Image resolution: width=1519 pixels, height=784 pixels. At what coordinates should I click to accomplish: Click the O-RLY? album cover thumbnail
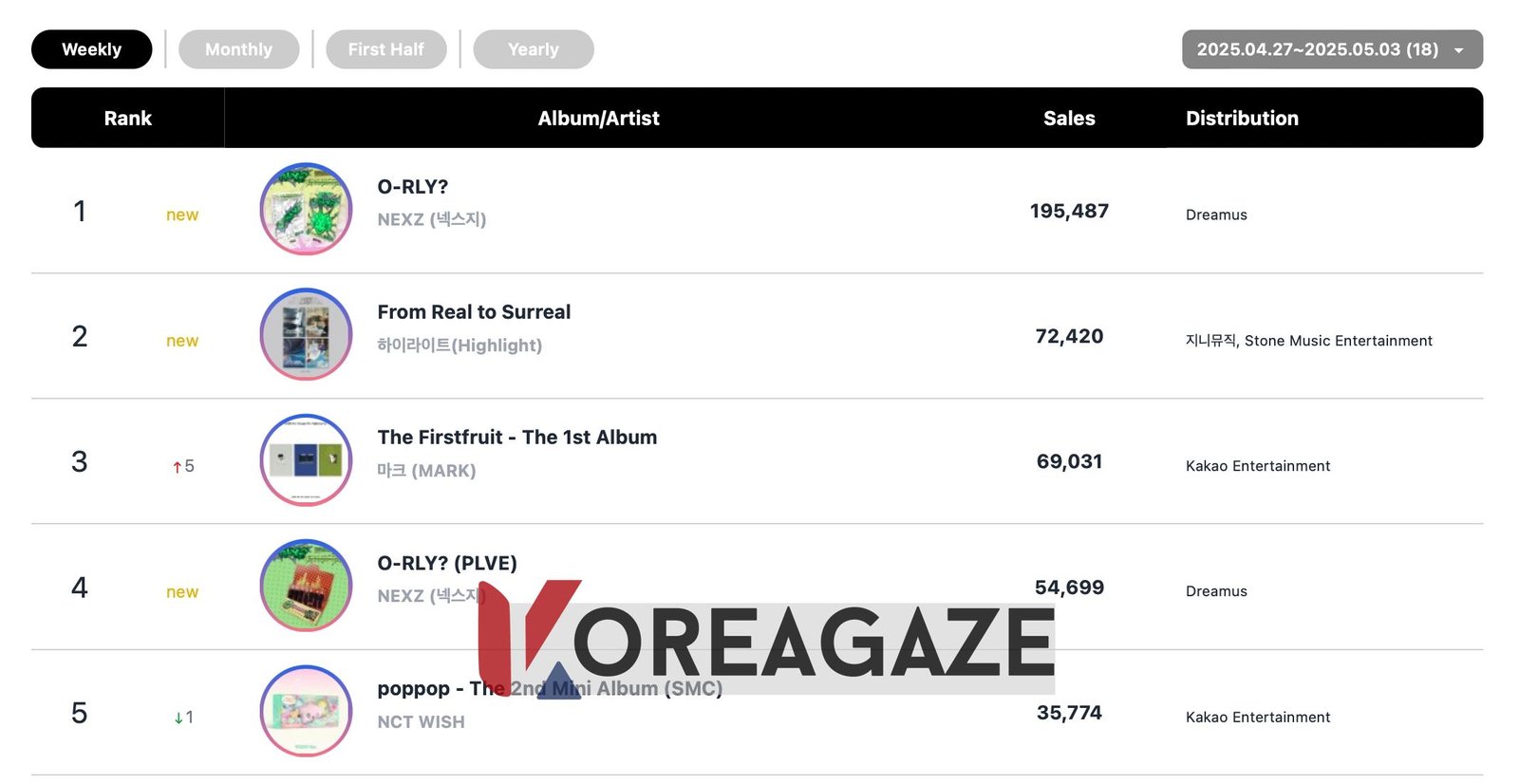306,209
